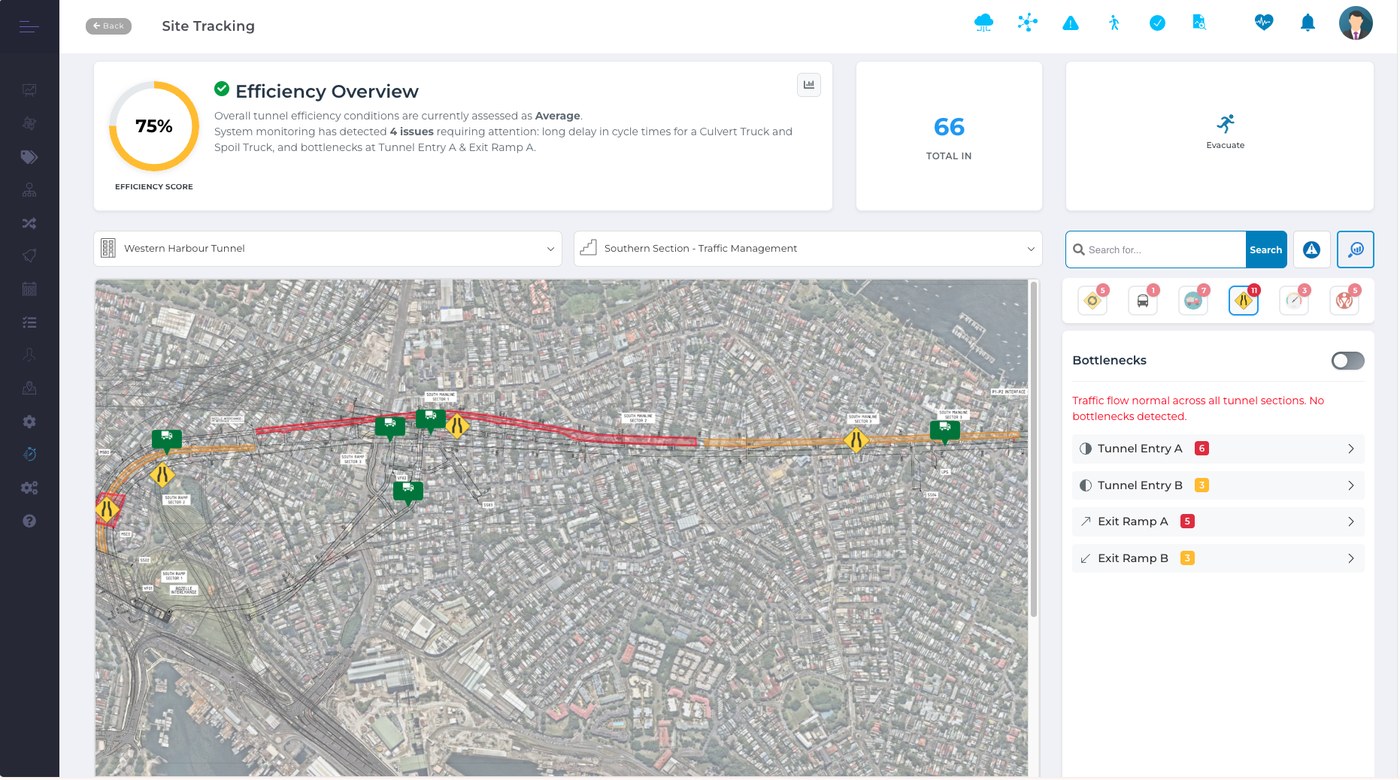This screenshot has height=780, width=1400.
Task: Open the Southern Section - Traffic Management dropdown
Action: tap(808, 248)
